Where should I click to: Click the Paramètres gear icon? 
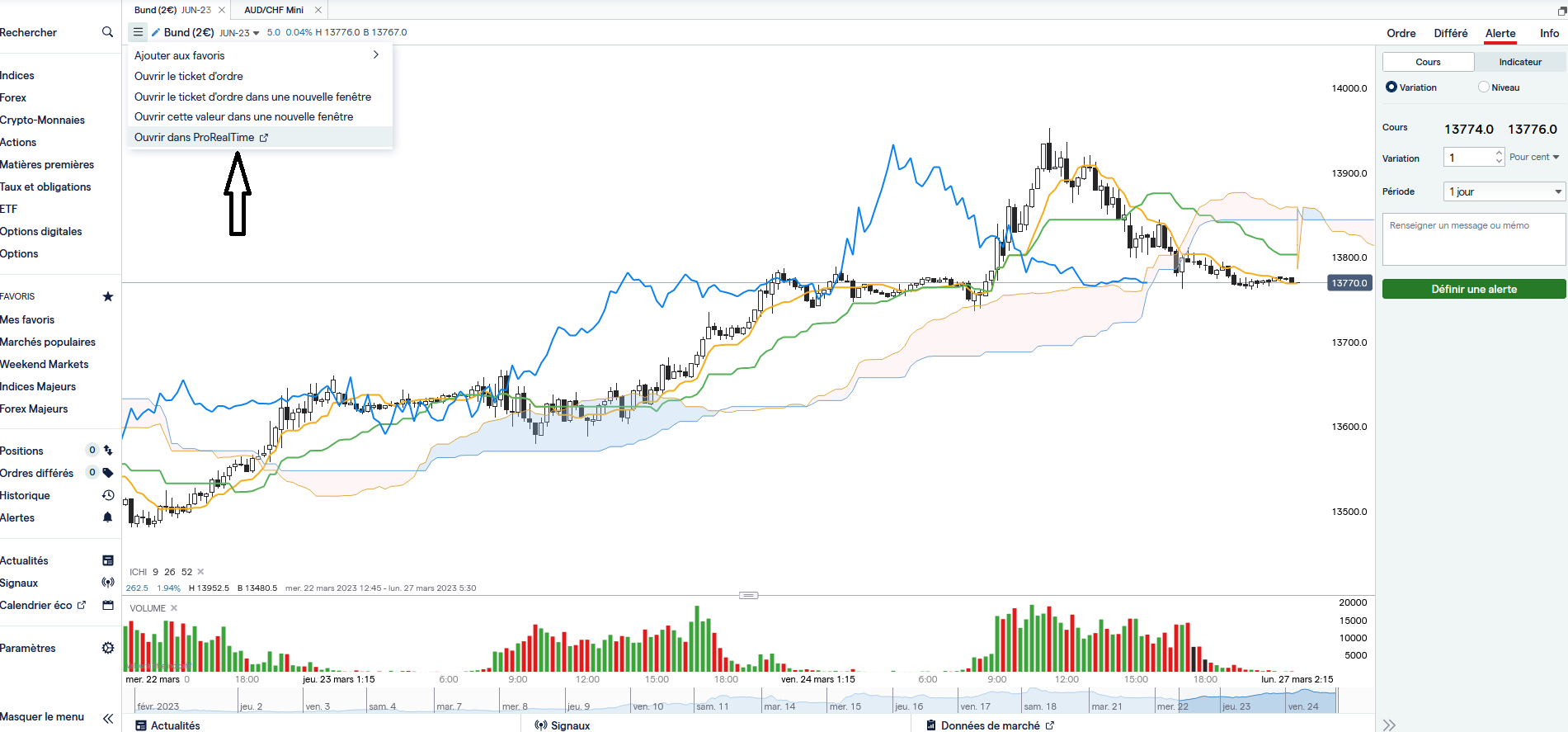(108, 648)
